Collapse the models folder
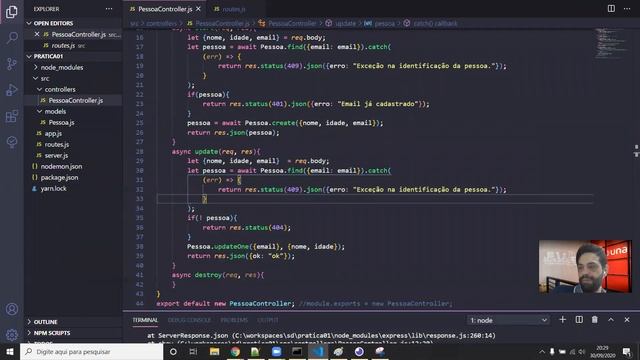Viewport: 640px width, 360px height. (x=55, y=111)
